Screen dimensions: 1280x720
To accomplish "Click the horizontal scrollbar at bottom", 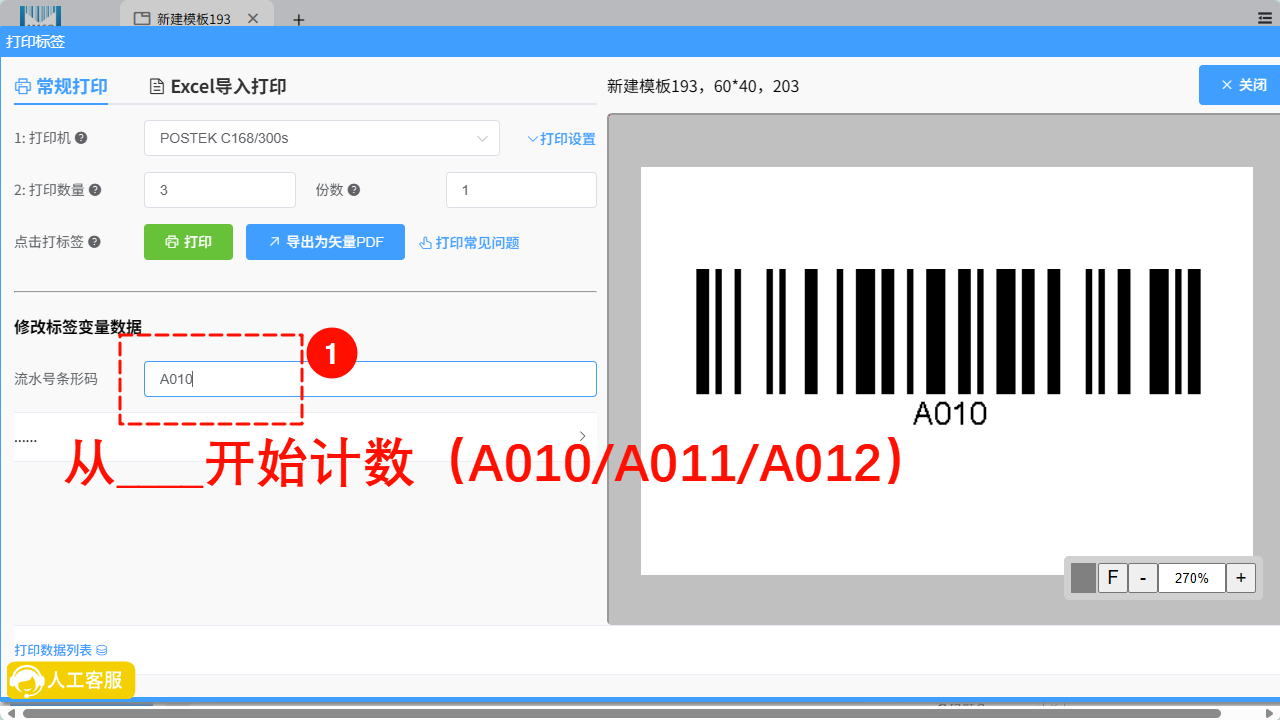I will [621, 713].
